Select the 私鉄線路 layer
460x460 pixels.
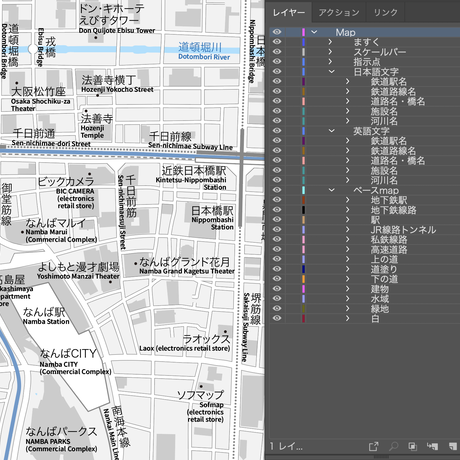point(389,239)
